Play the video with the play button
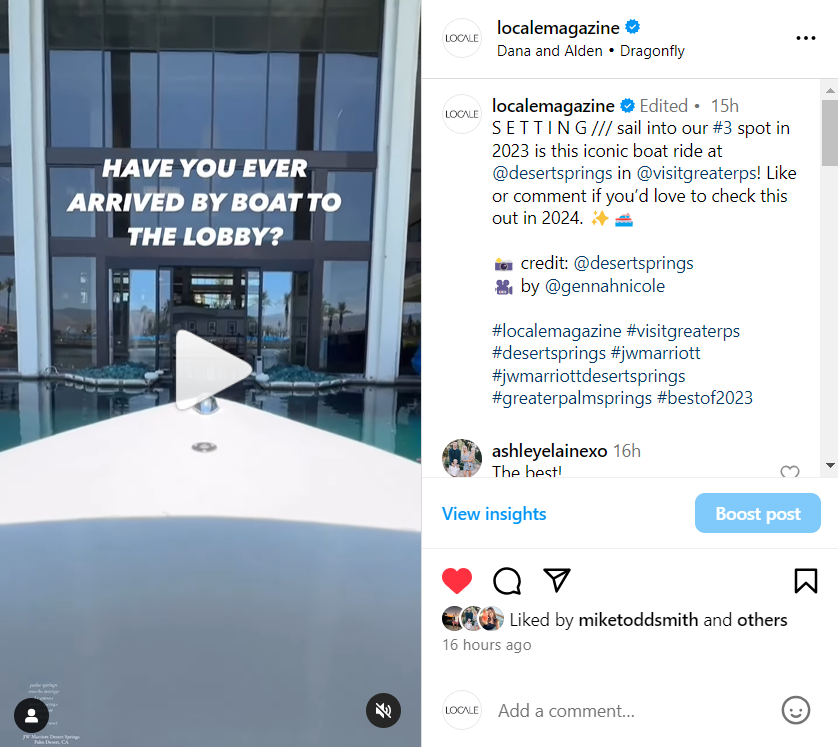 point(213,370)
